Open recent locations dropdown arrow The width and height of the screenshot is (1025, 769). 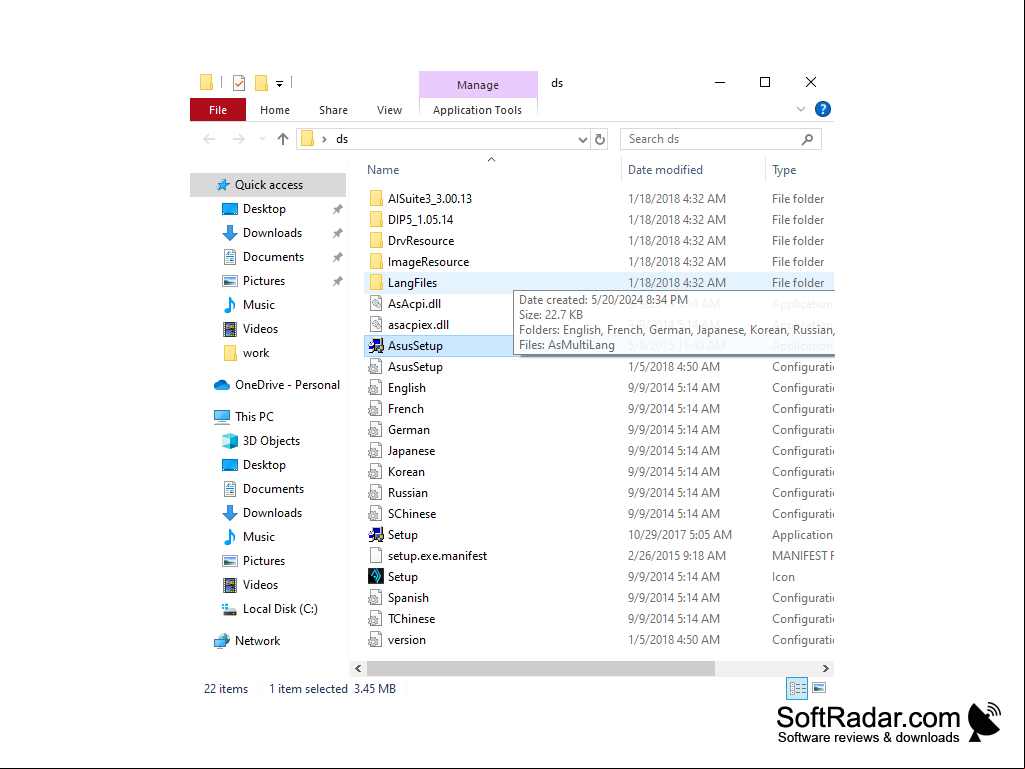point(262,139)
